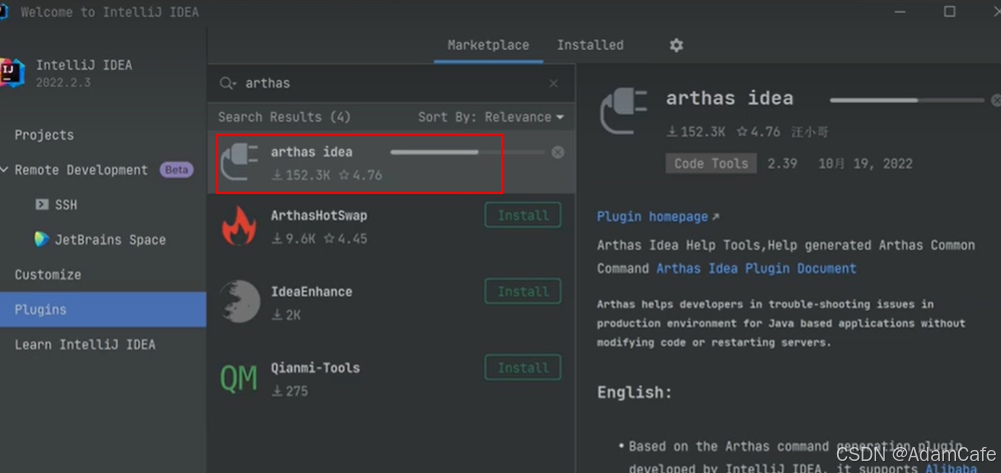Click the Search Results (4) label

point(285,117)
